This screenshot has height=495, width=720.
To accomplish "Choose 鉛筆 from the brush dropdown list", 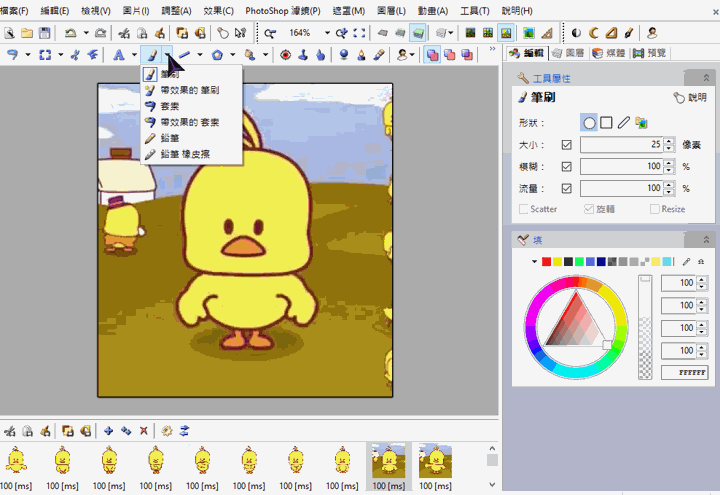I will 191,138.
